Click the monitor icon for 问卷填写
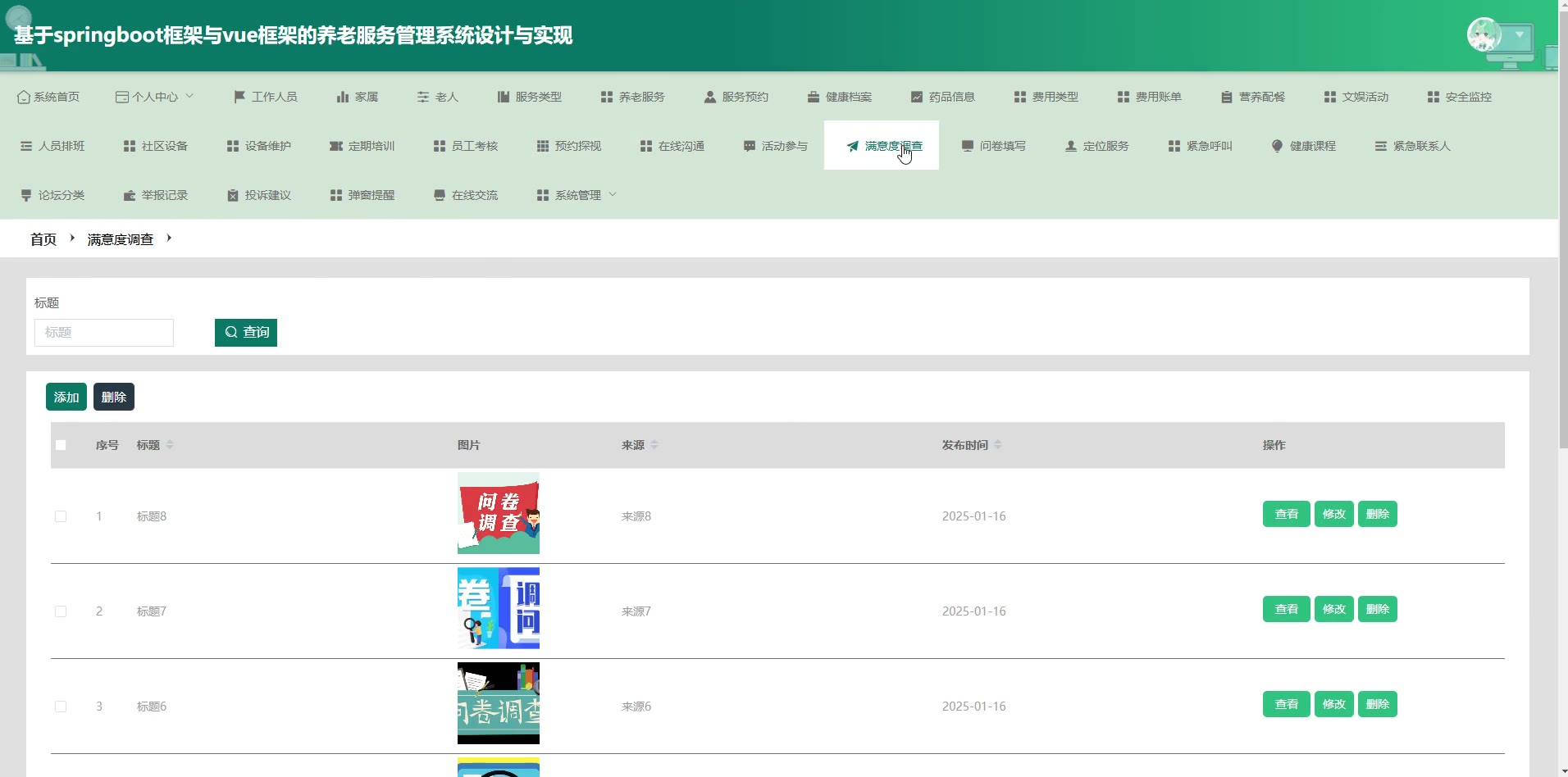 [x=968, y=146]
